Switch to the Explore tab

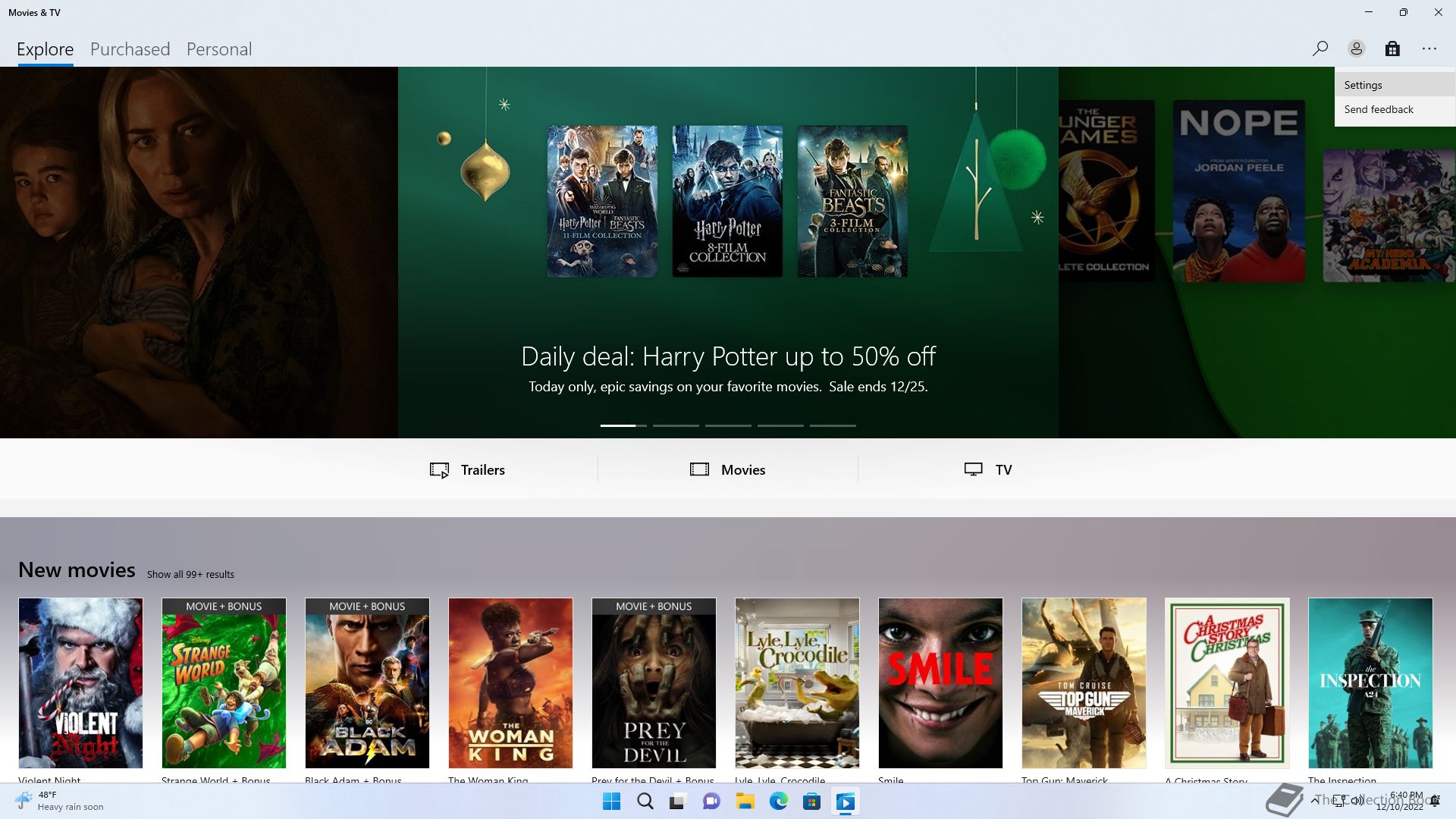point(45,49)
